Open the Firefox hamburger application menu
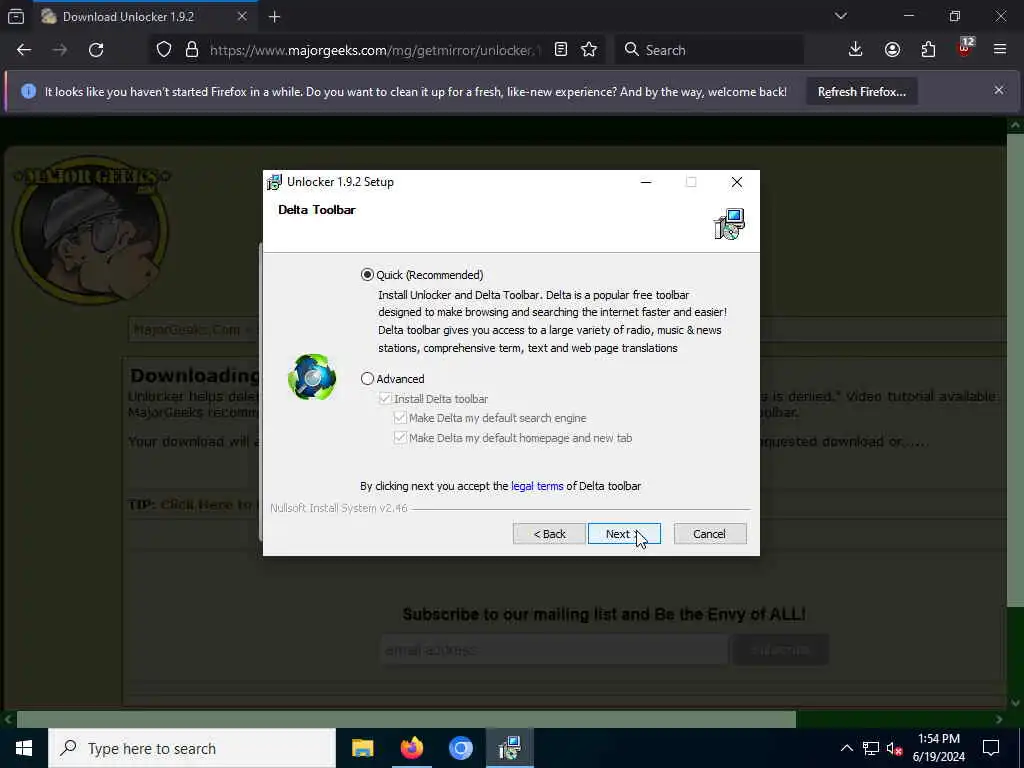Viewport: 1024px width, 768px height. click(x=1000, y=50)
